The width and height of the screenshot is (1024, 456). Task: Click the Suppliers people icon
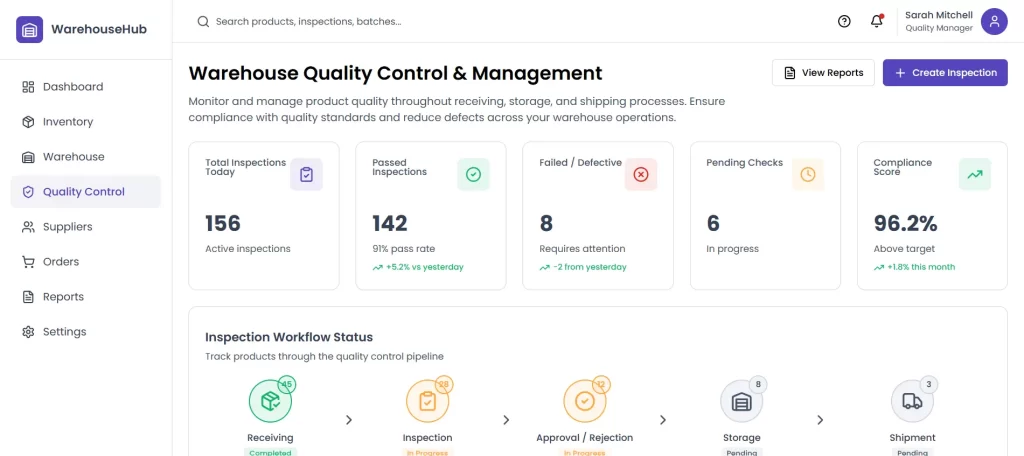pos(28,227)
